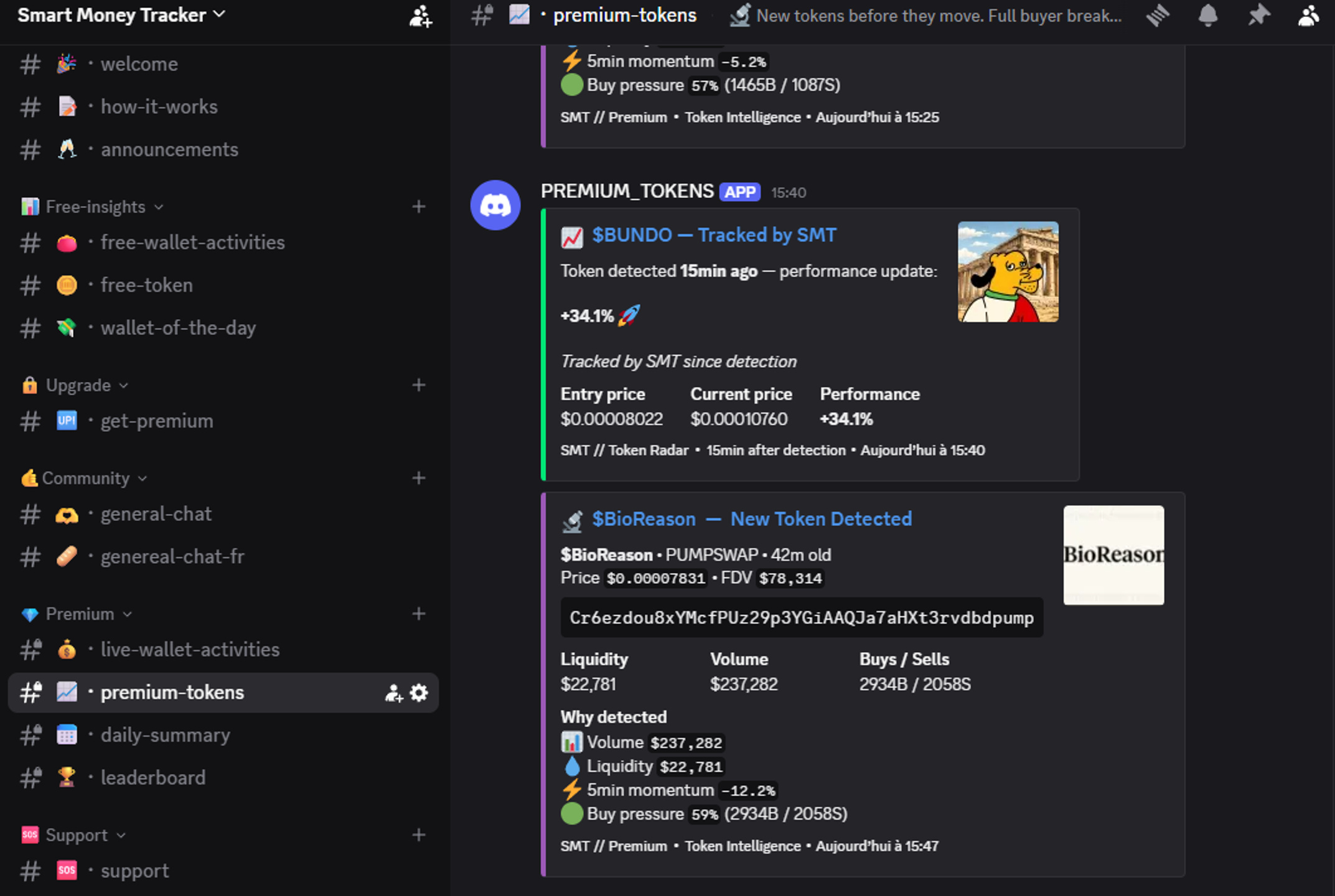Switch to general-chat channel
1335x896 pixels.
pos(223,514)
